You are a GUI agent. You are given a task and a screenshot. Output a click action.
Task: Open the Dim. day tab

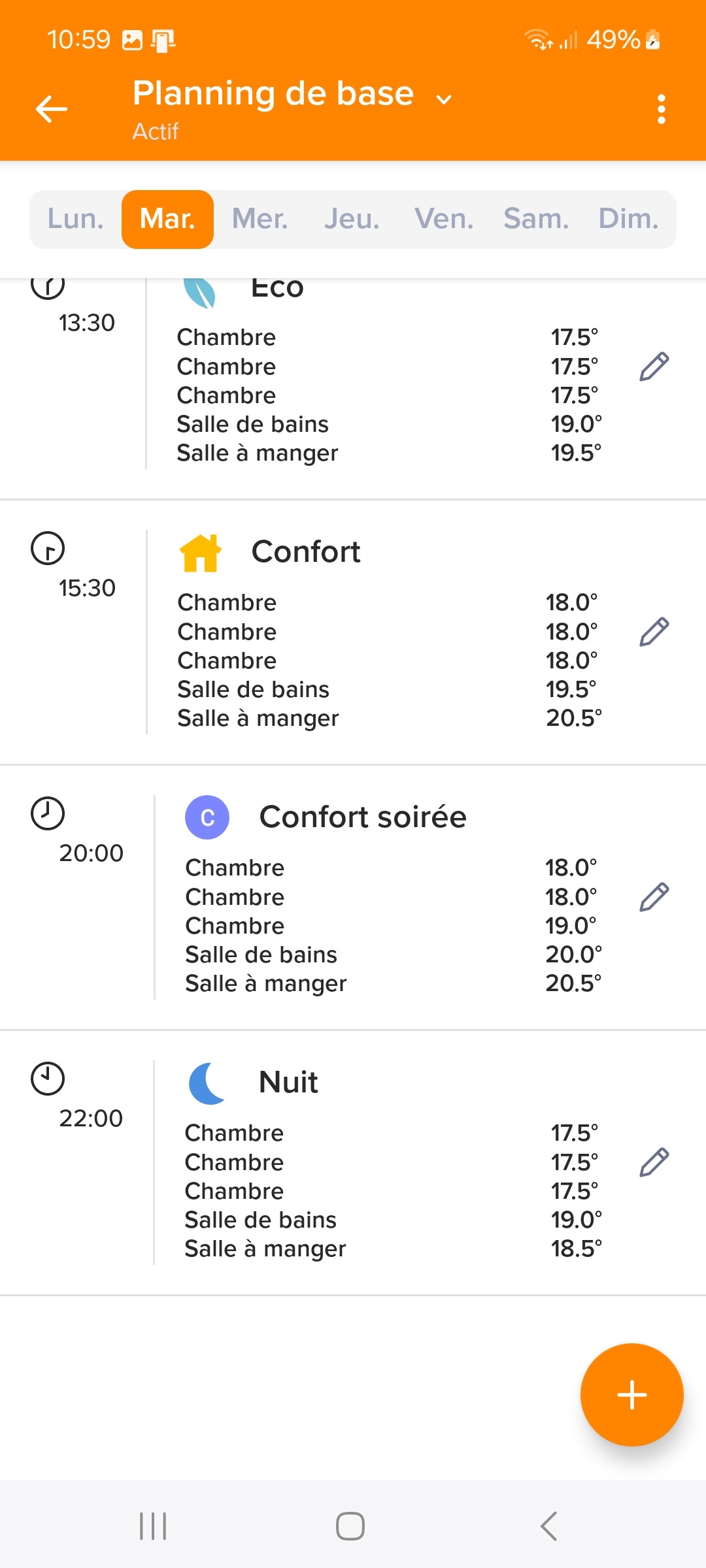tap(628, 219)
